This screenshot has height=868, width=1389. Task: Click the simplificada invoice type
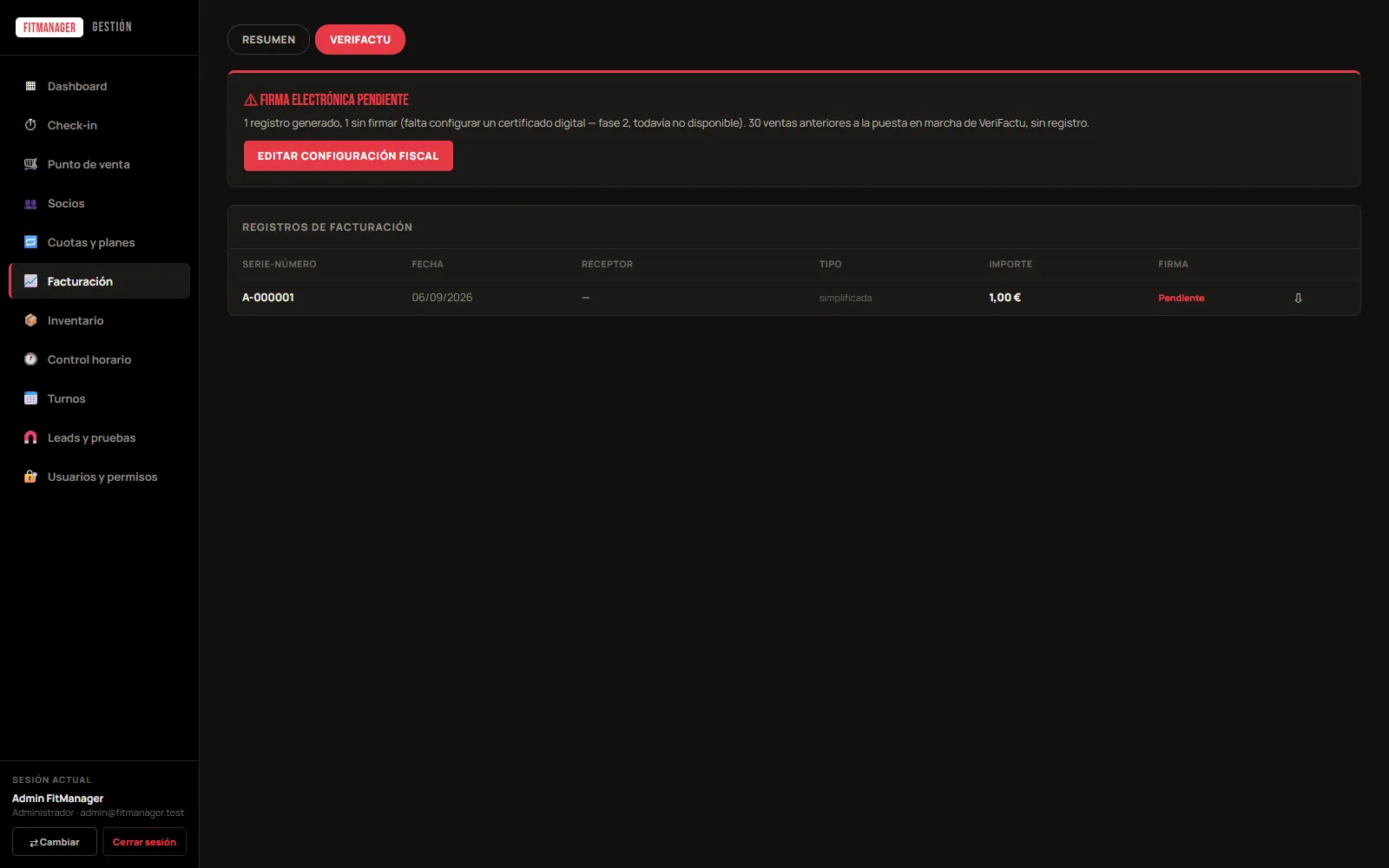coord(846,298)
